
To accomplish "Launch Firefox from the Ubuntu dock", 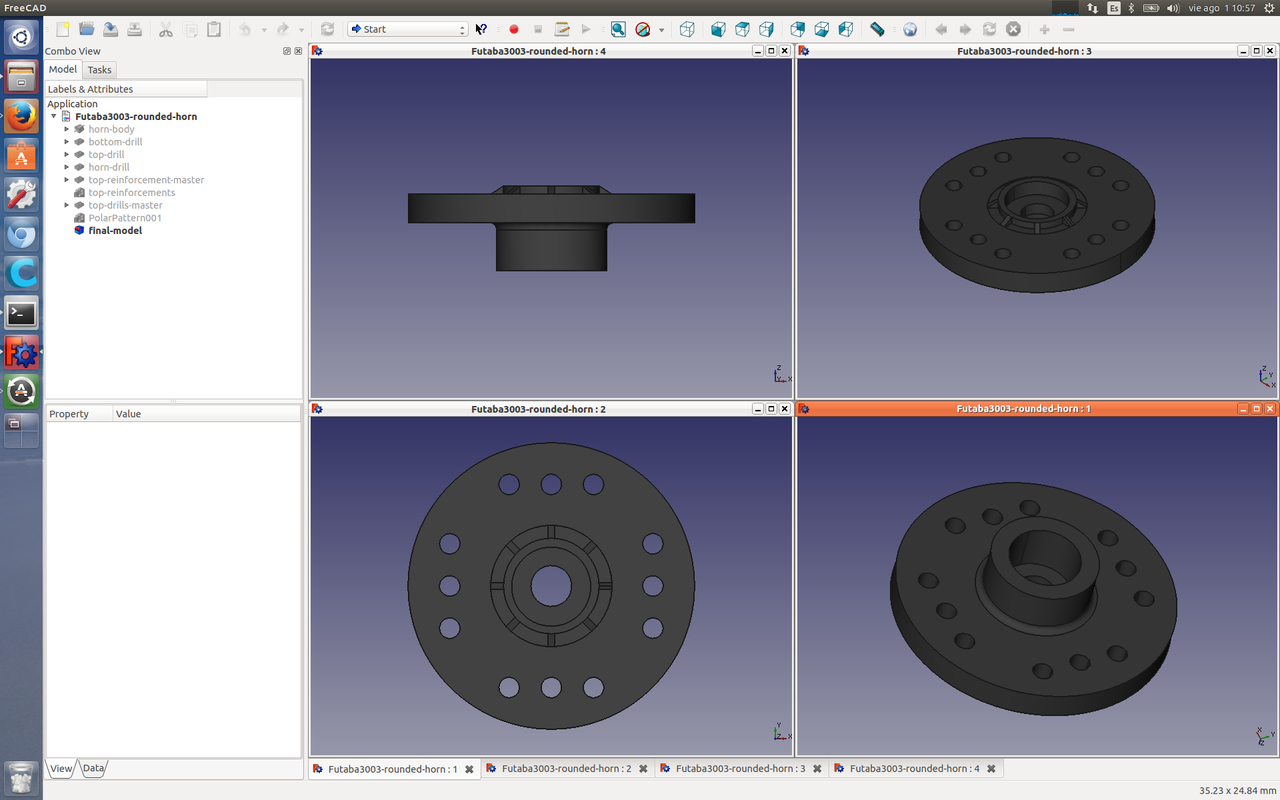I will 21,117.
